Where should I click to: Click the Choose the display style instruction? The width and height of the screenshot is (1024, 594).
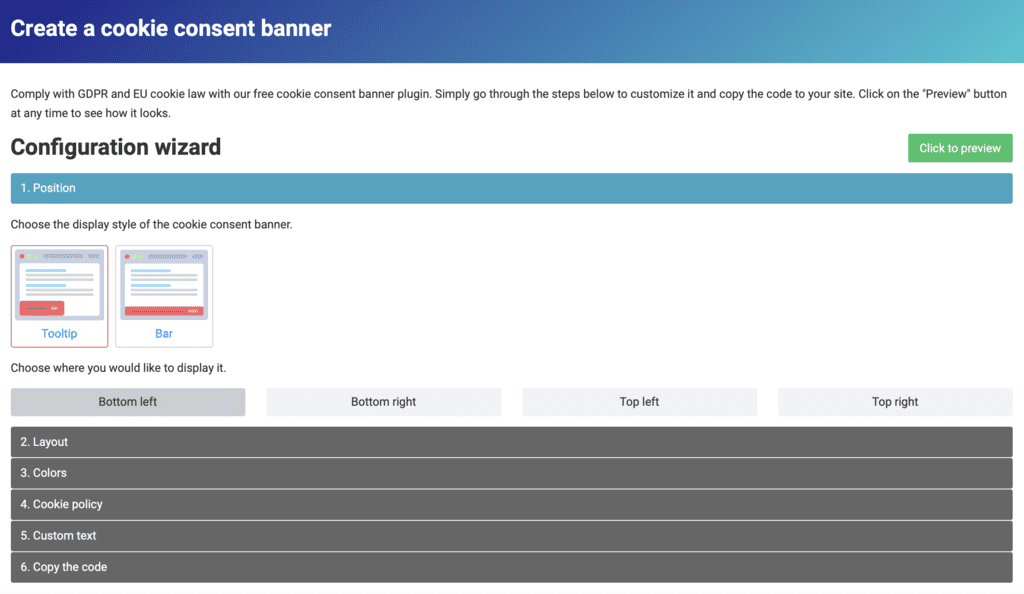[151, 224]
